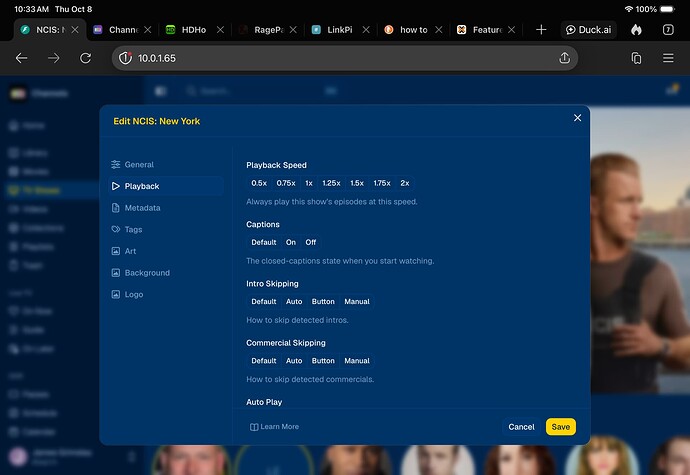Open the browser bookmarks pages icon

[636, 58]
